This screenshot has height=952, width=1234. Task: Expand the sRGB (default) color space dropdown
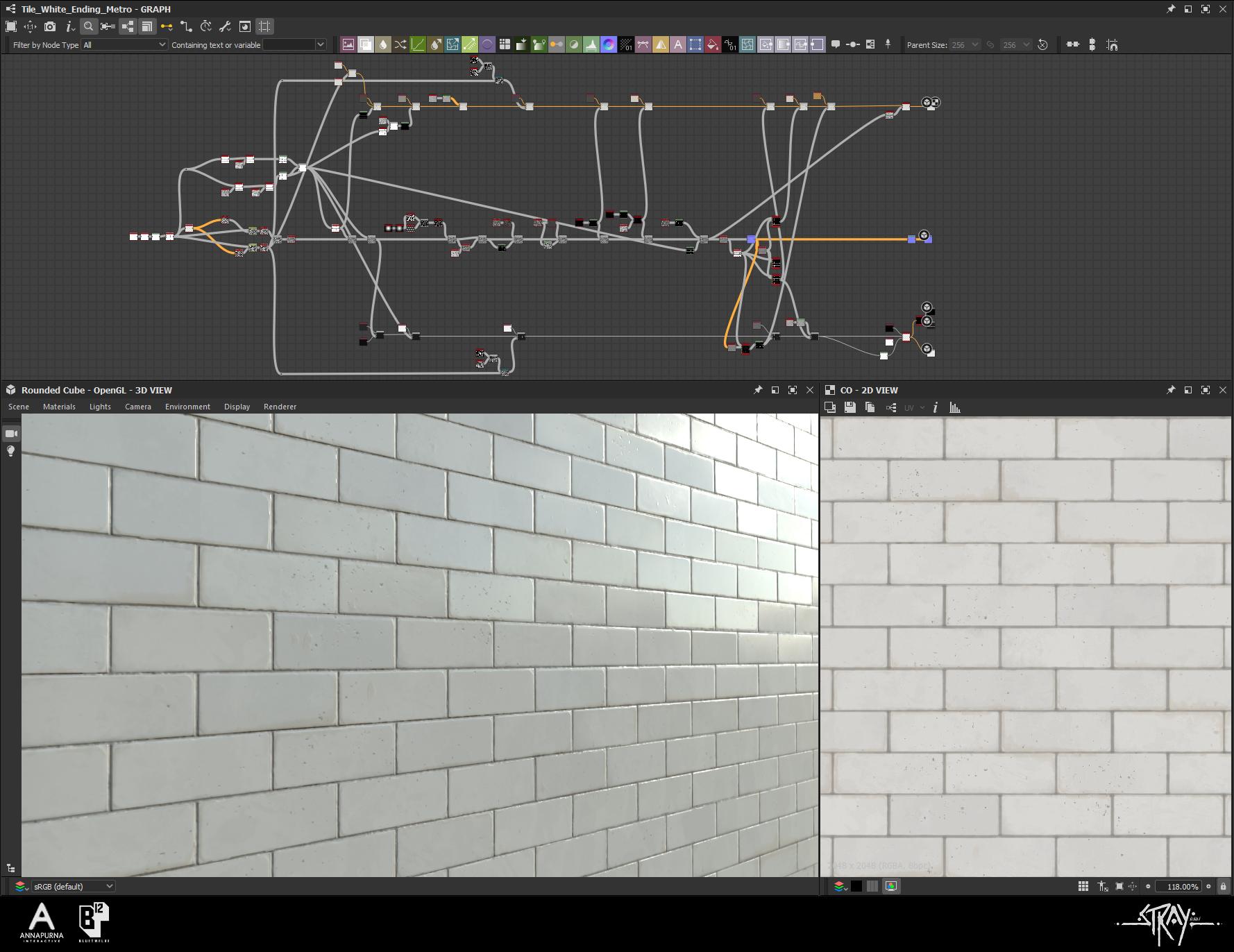coord(73,886)
